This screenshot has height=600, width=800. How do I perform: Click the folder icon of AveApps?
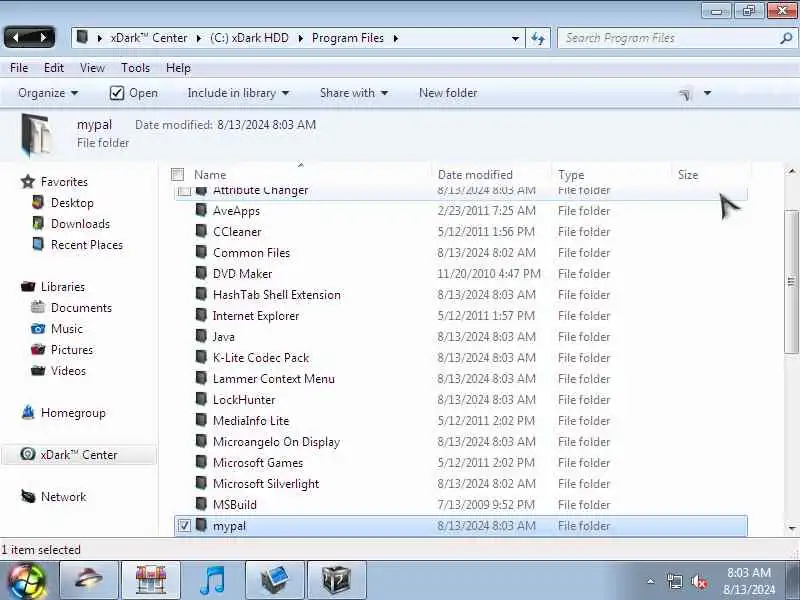pos(202,210)
